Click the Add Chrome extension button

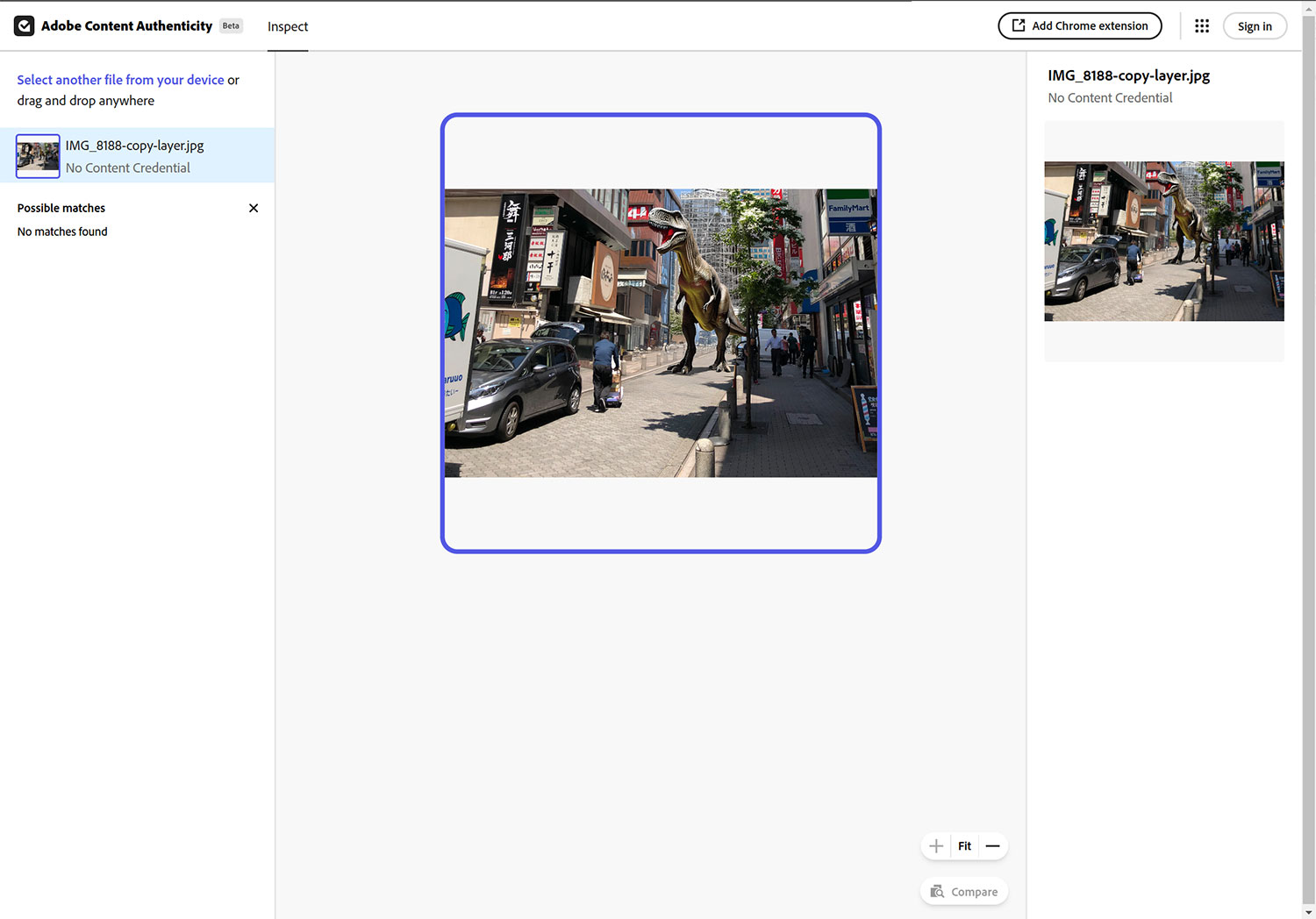(x=1079, y=25)
